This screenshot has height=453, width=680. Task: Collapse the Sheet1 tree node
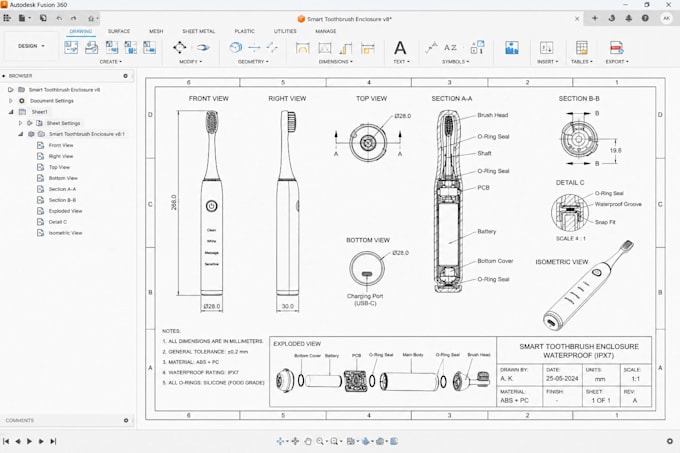pyautogui.click(x=11, y=112)
